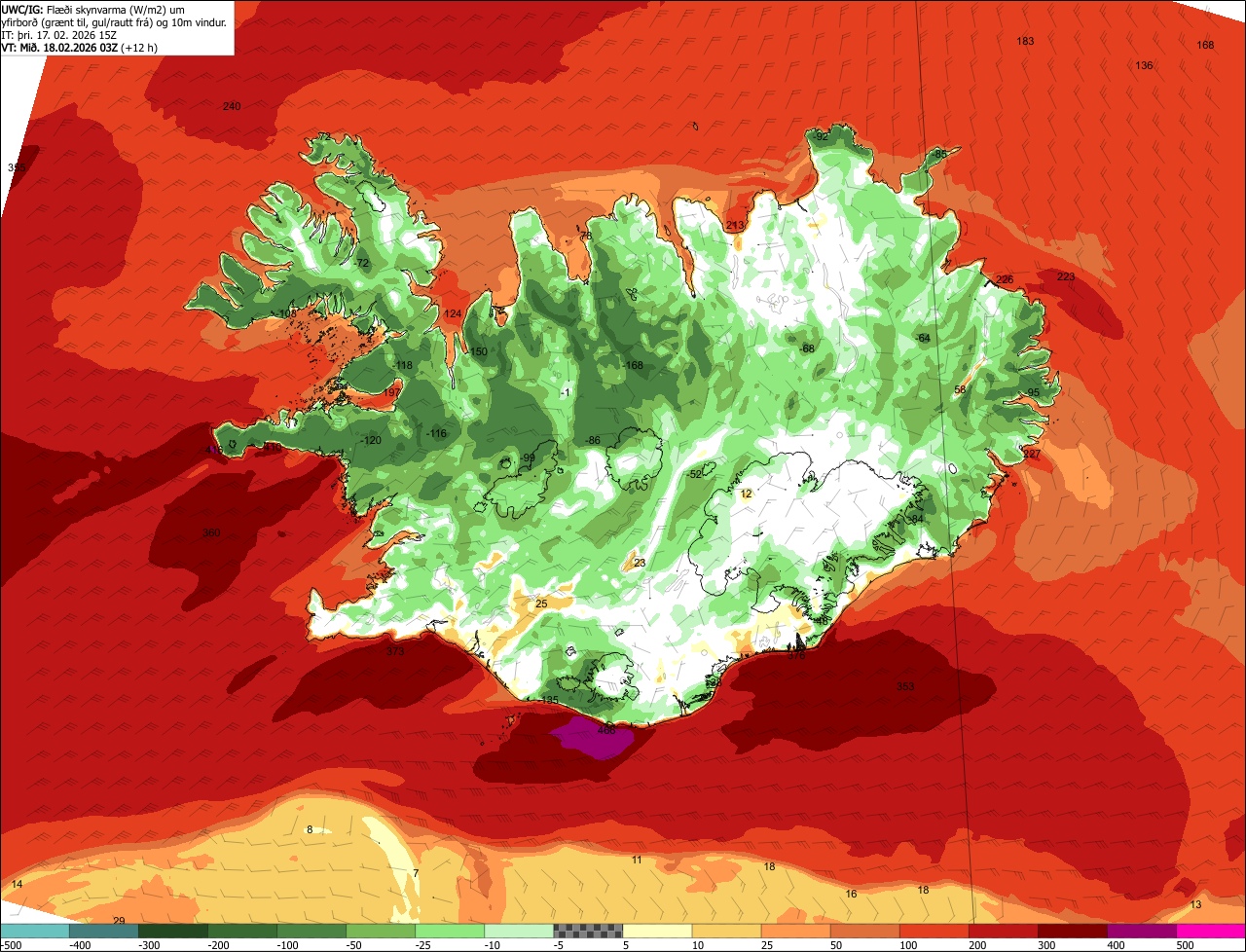Click the '-116' value on the map
This screenshot has height=952, width=1246.
(435, 433)
